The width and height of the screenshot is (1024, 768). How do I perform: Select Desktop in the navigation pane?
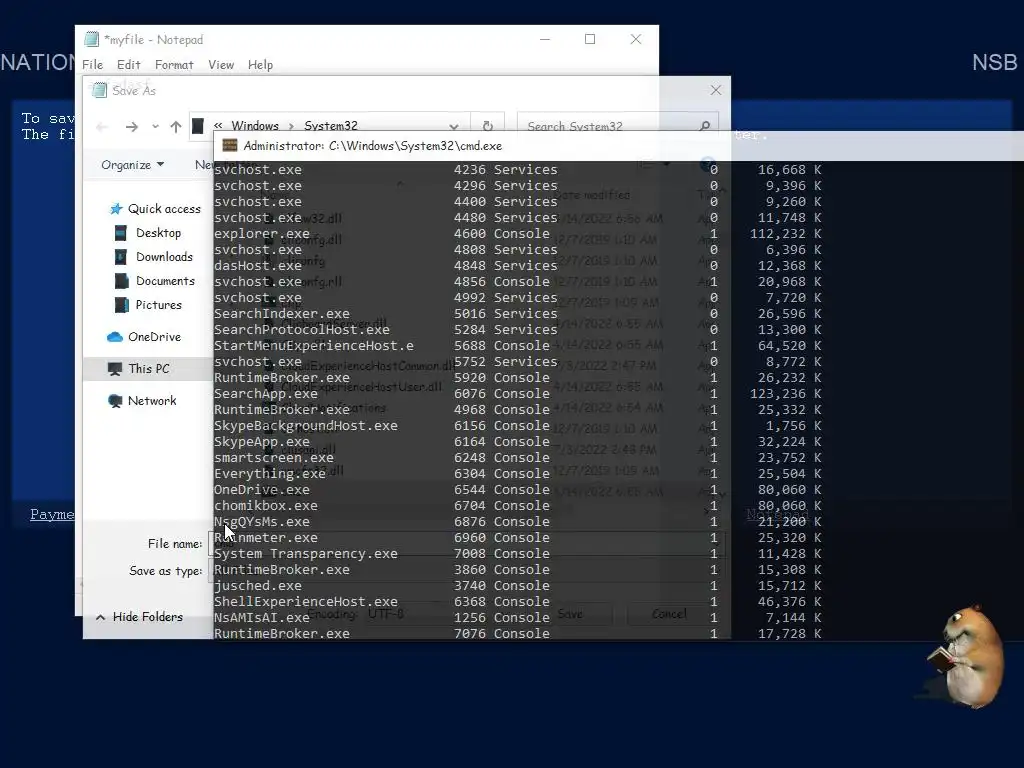pos(158,232)
